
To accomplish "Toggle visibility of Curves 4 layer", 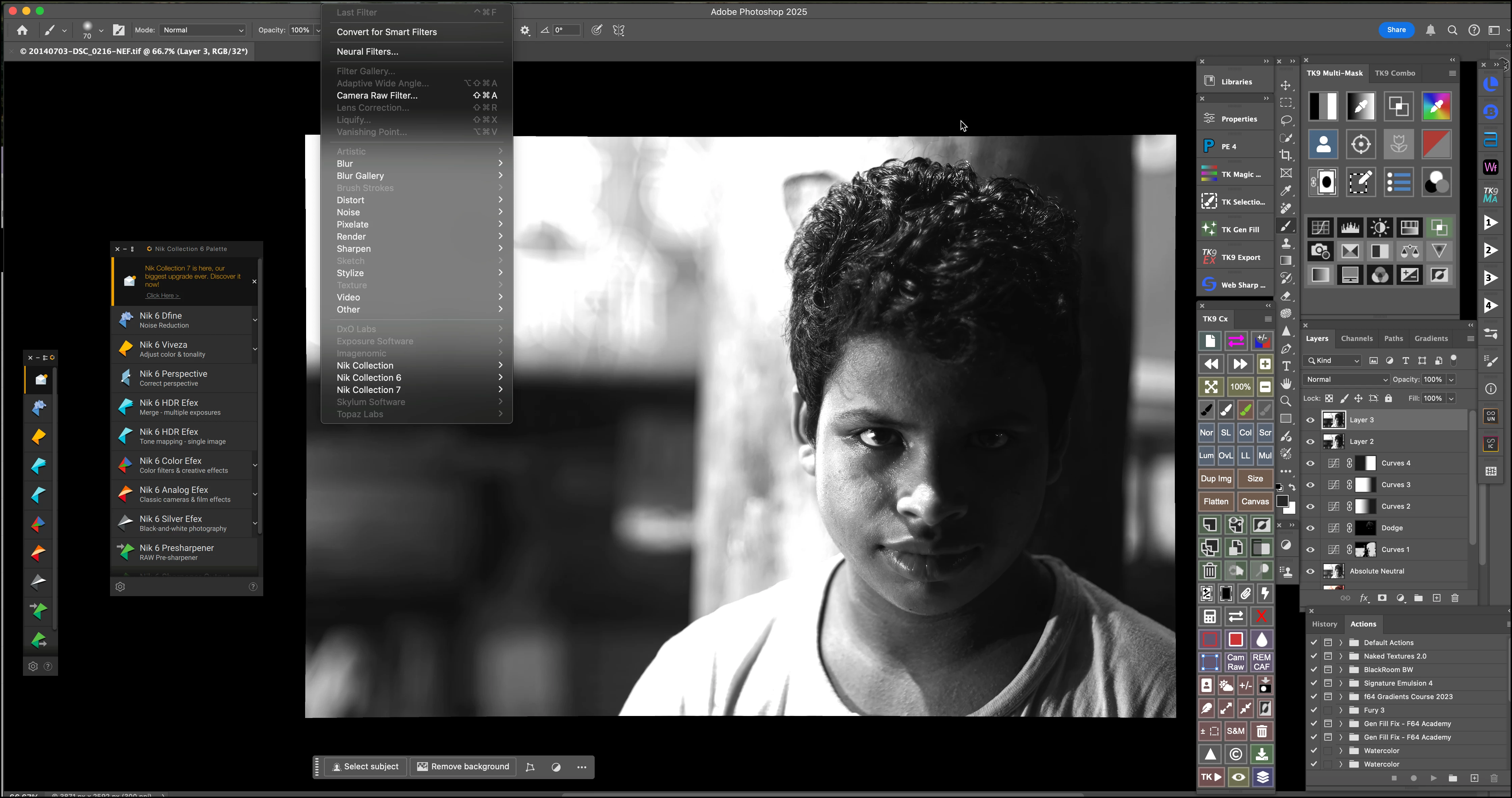I will [x=1311, y=463].
